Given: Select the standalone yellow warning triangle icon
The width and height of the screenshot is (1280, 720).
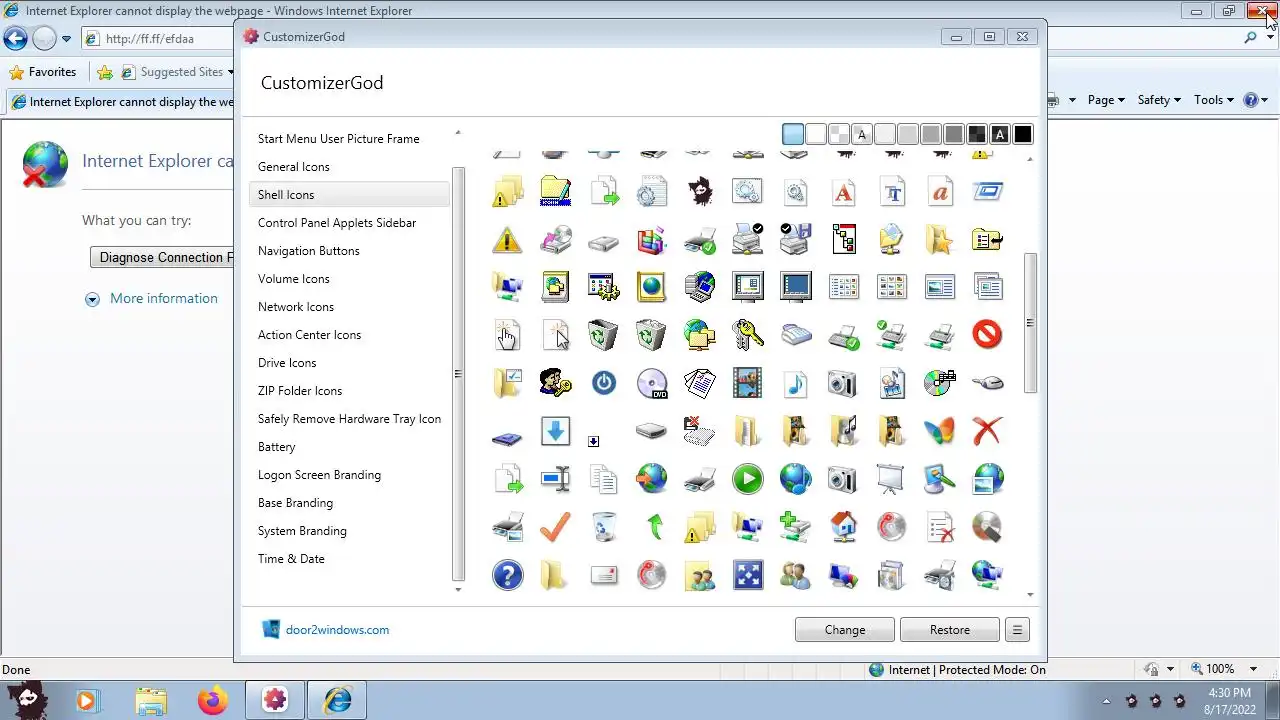Looking at the screenshot, I should click(507, 239).
